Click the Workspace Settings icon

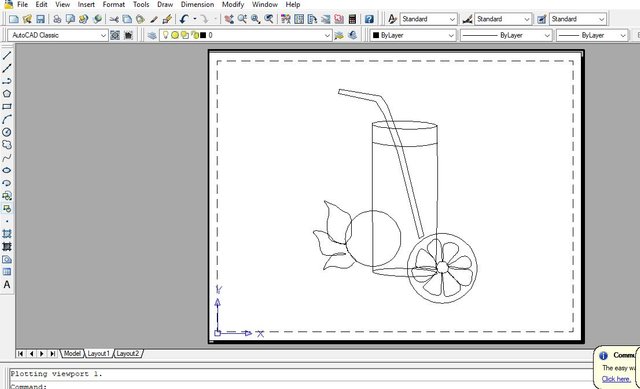[x=115, y=35]
